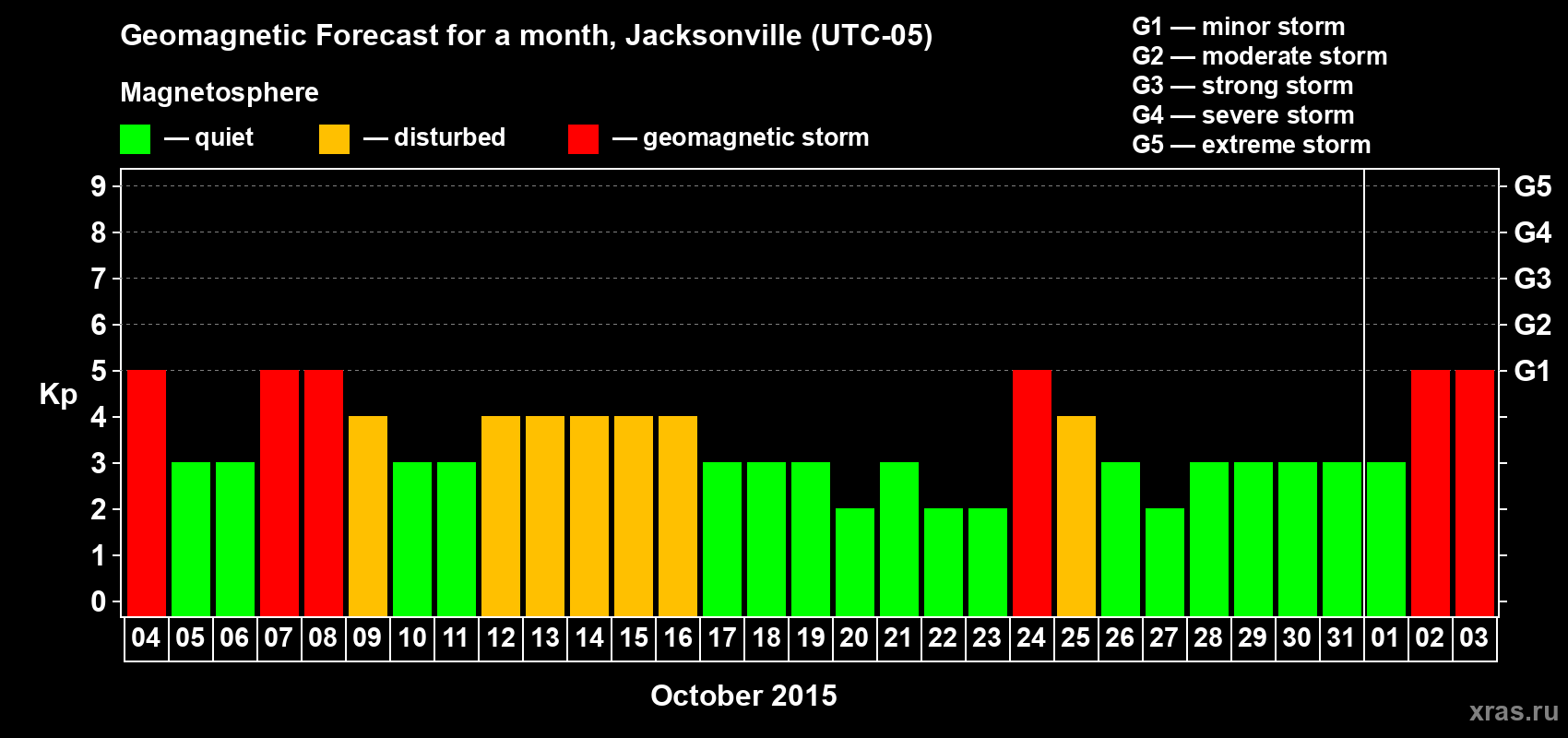Image resolution: width=1568 pixels, height=738 pixels.
Task: Click 'G5 — extreme storm' legend text
Action: click(x=1252, y=145)
